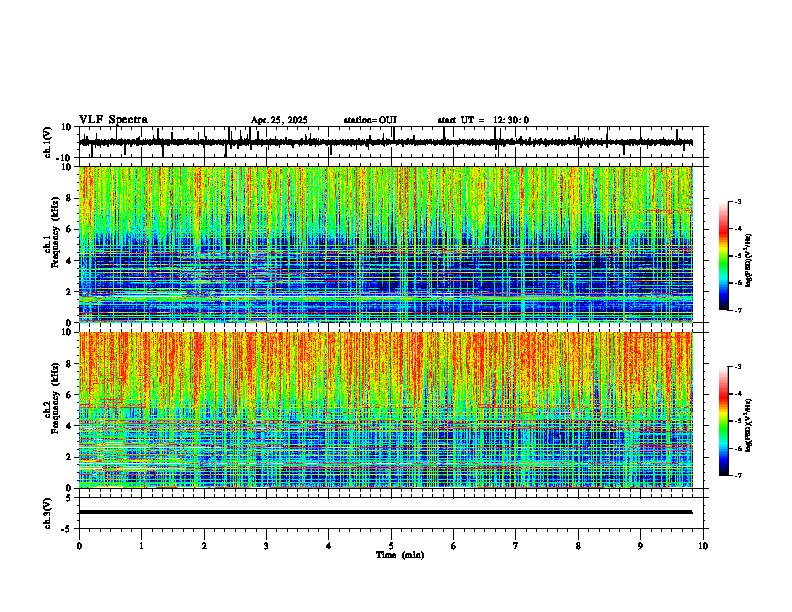Click the ch.1 color scale log(PSD) unit label
Screen dimensions: 792x612
click(749, 260)
